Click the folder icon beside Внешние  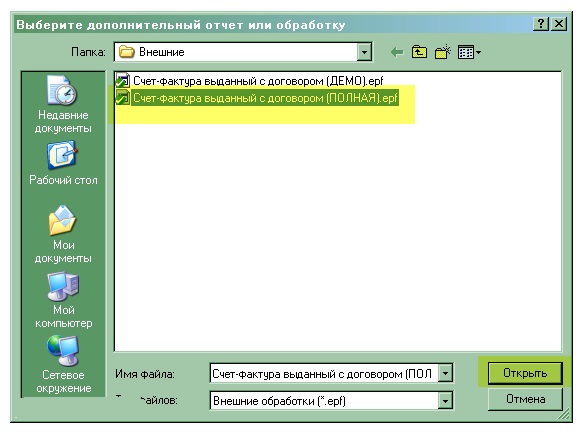127,52
